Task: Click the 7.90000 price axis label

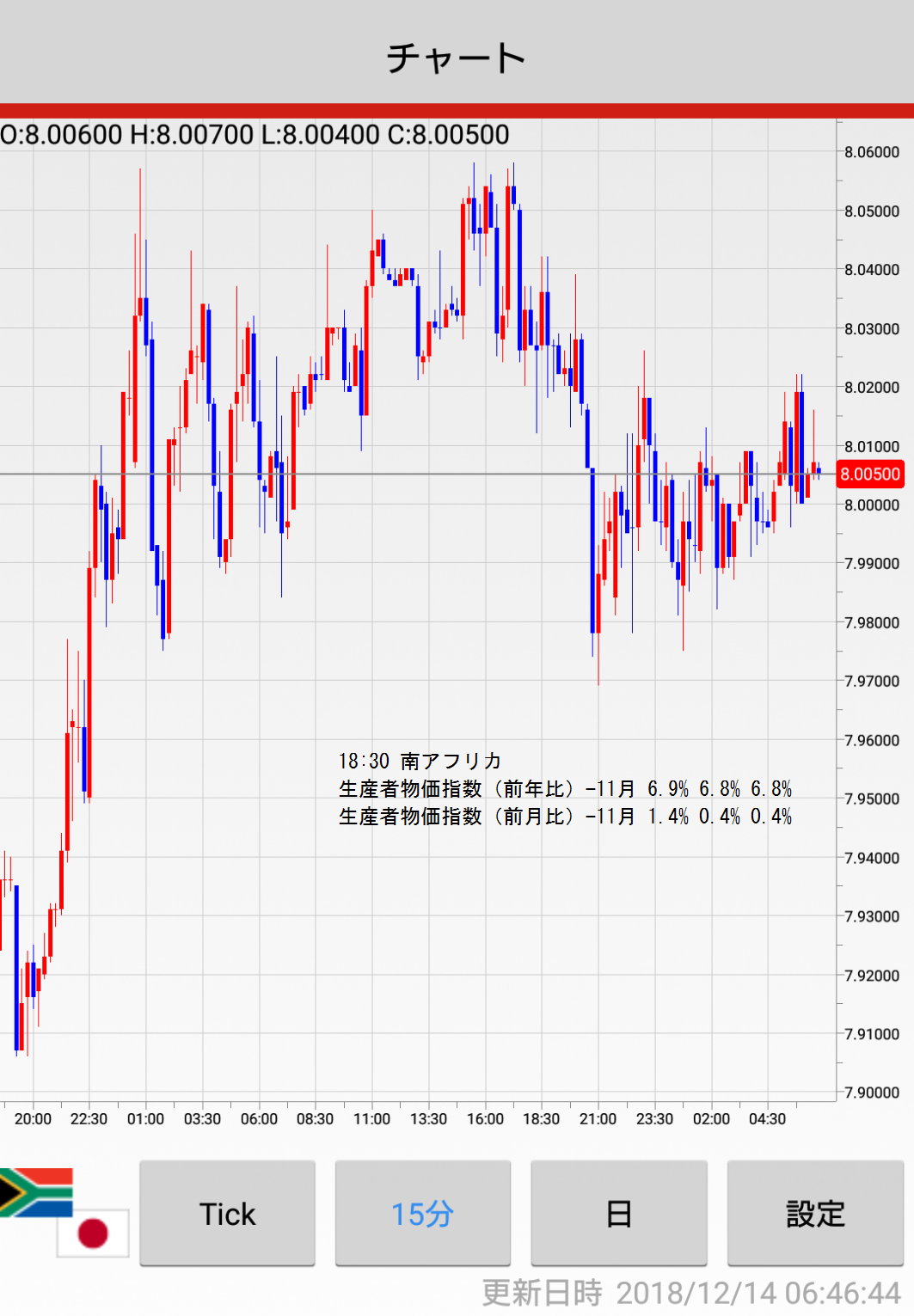Action: pyautogui.click(x=871, y=1093)
